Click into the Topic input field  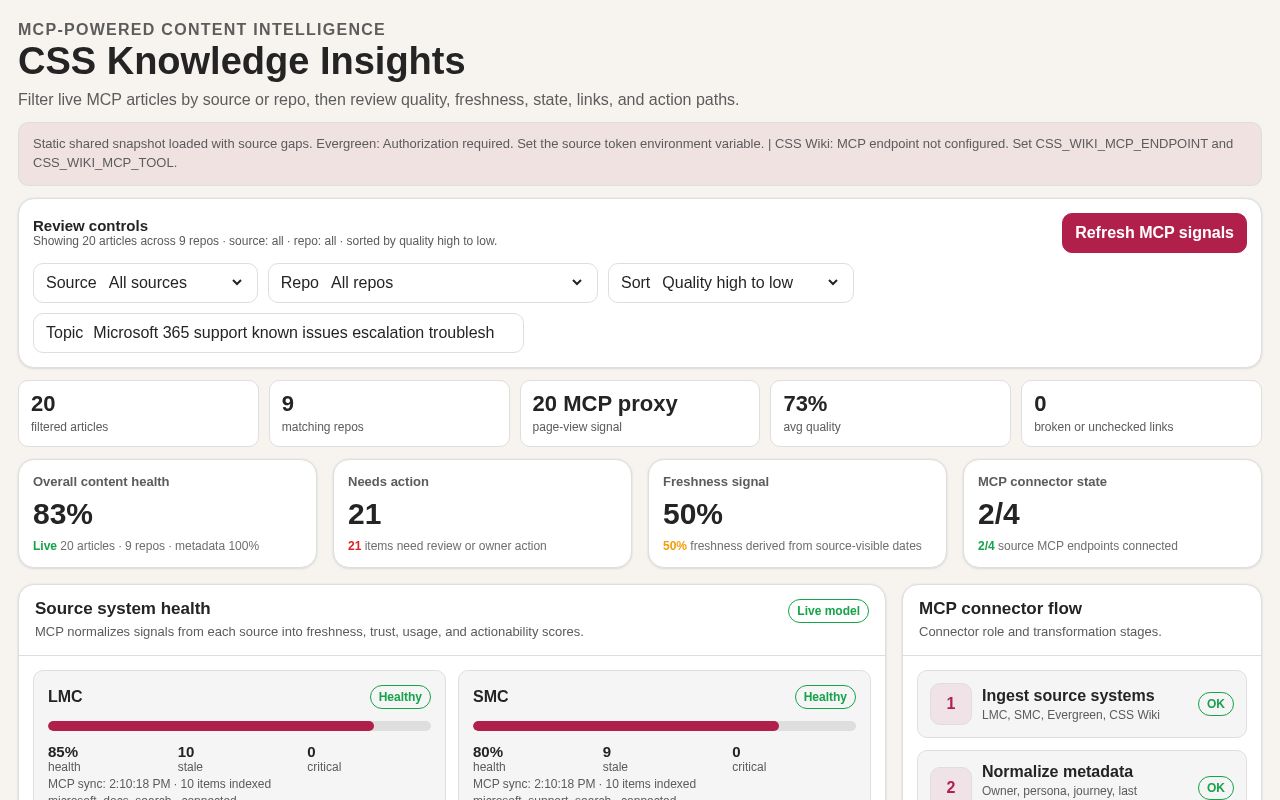coord(278,333)
